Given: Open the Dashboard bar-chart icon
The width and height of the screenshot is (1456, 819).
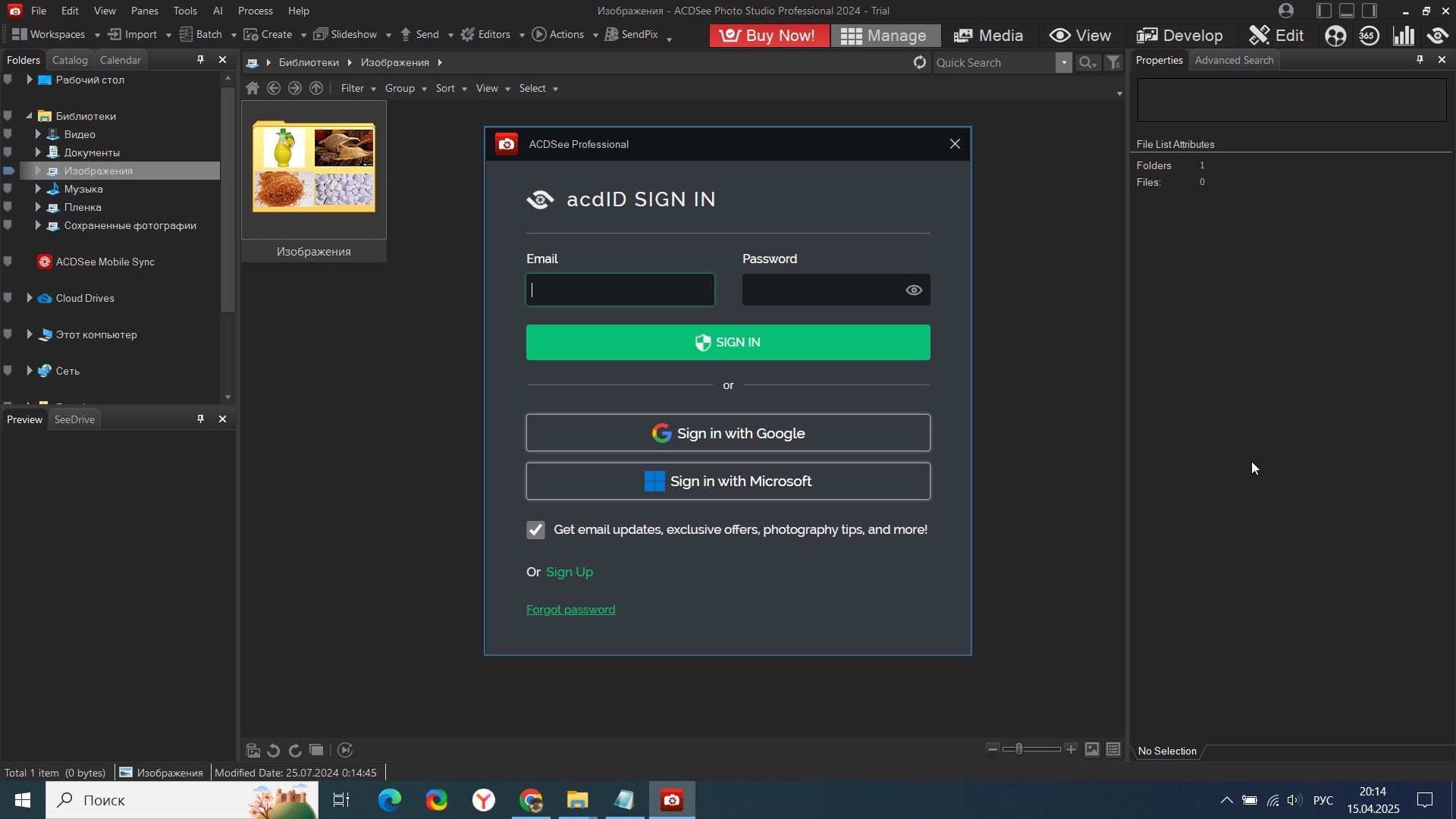Looking at the screenshot, I should tap(1404, 36).
